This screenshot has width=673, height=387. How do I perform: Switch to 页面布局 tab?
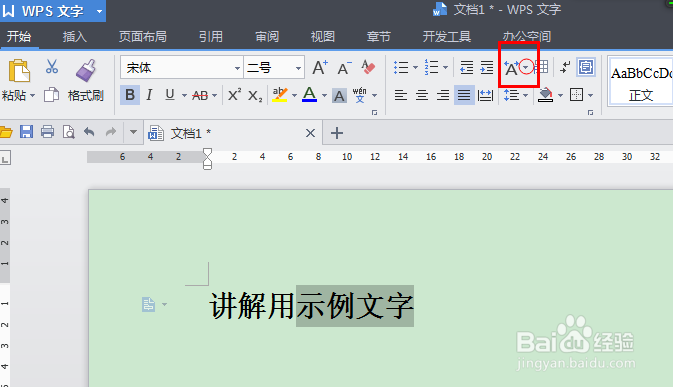click(x=143, y=37)
